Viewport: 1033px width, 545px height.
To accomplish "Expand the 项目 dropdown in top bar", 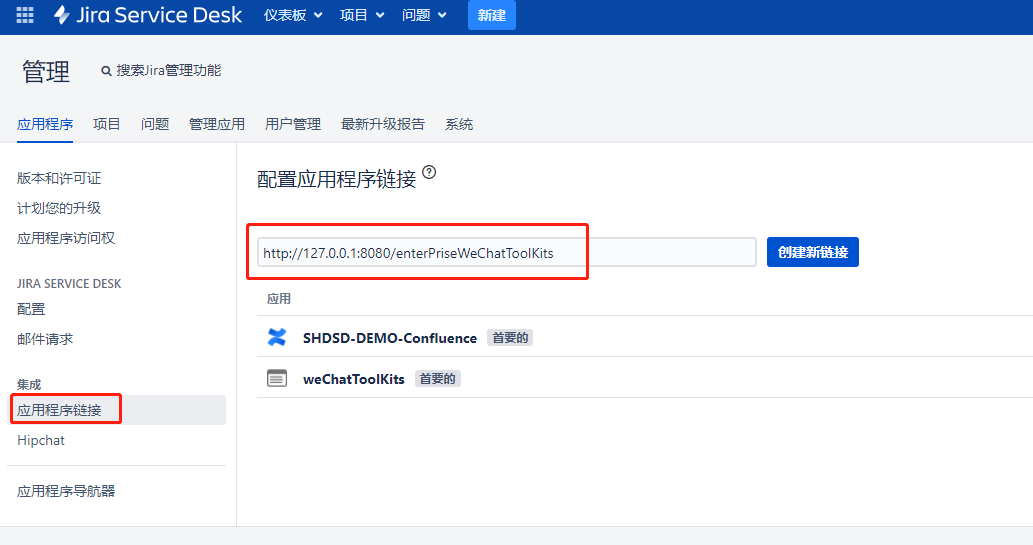I will (361, 15).
